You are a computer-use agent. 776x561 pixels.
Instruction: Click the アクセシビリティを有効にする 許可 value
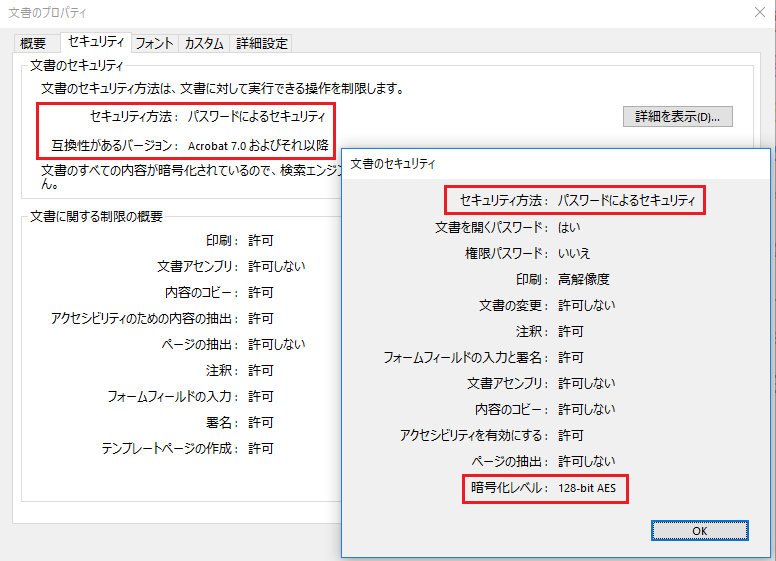coord(571,436)
